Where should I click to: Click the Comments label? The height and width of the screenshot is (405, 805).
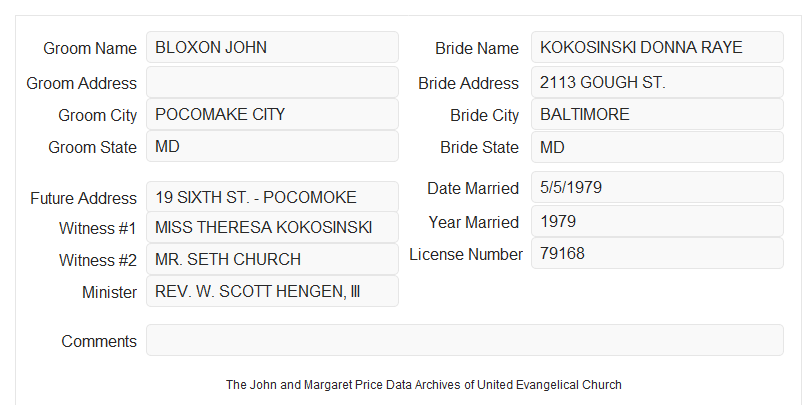coord(99,341)
